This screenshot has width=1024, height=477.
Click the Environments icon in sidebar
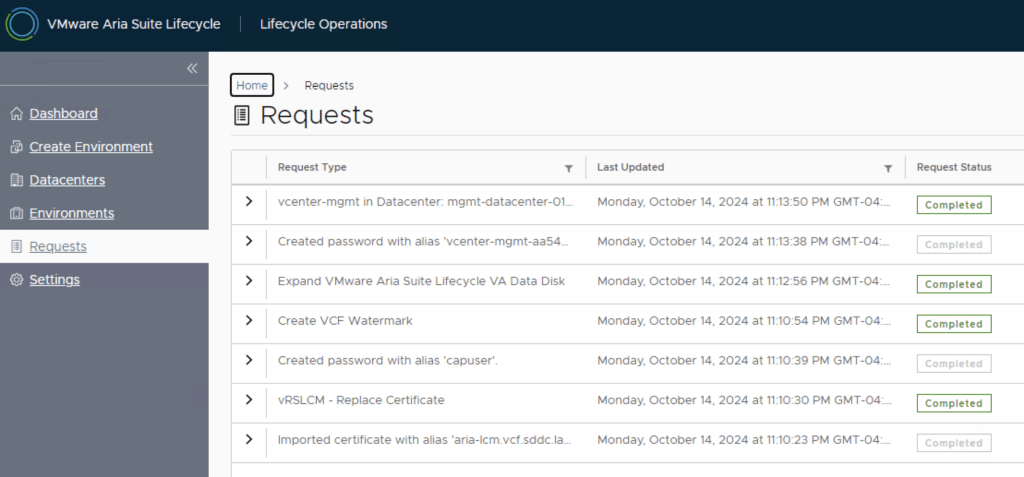pos(16,213)
